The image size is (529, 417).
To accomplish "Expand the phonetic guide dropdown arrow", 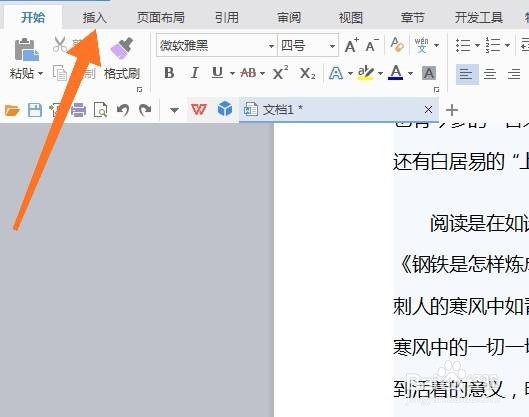I will click(437, 45).
